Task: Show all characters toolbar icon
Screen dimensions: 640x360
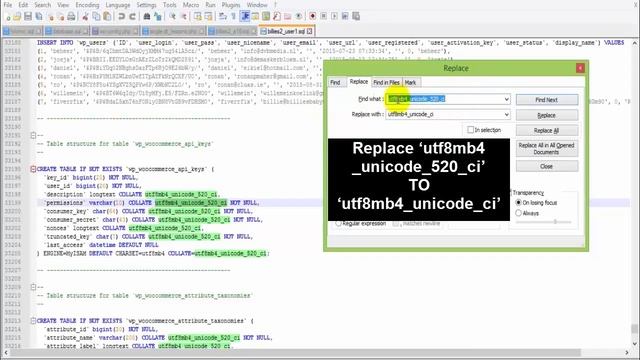Action: click(x=233, y=16)
